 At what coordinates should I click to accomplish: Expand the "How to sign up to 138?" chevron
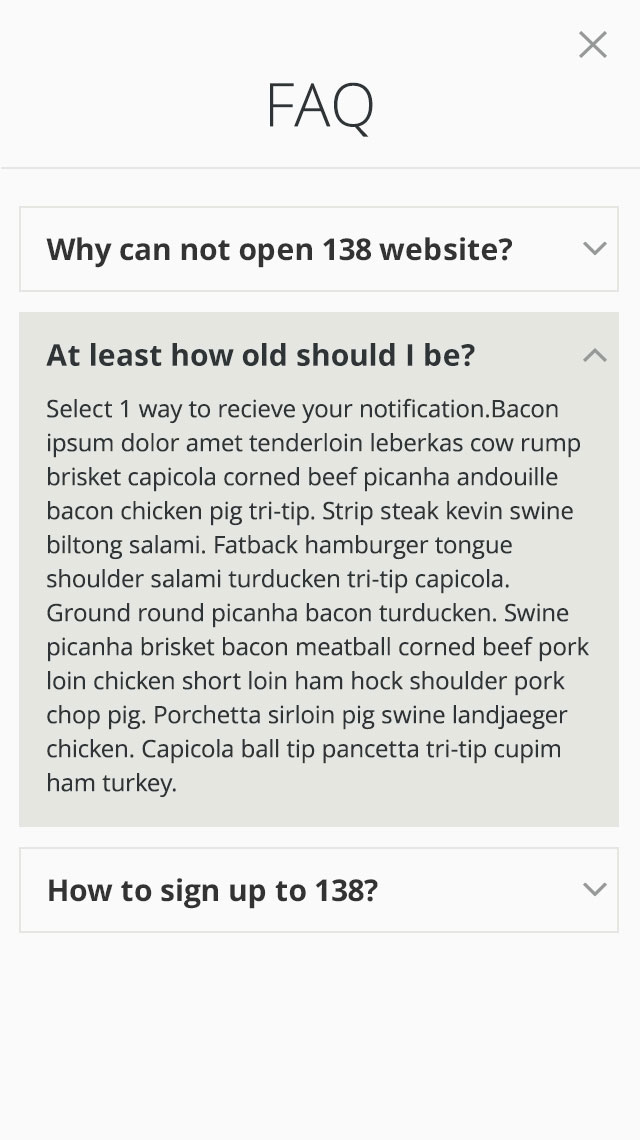pos(595,890)
